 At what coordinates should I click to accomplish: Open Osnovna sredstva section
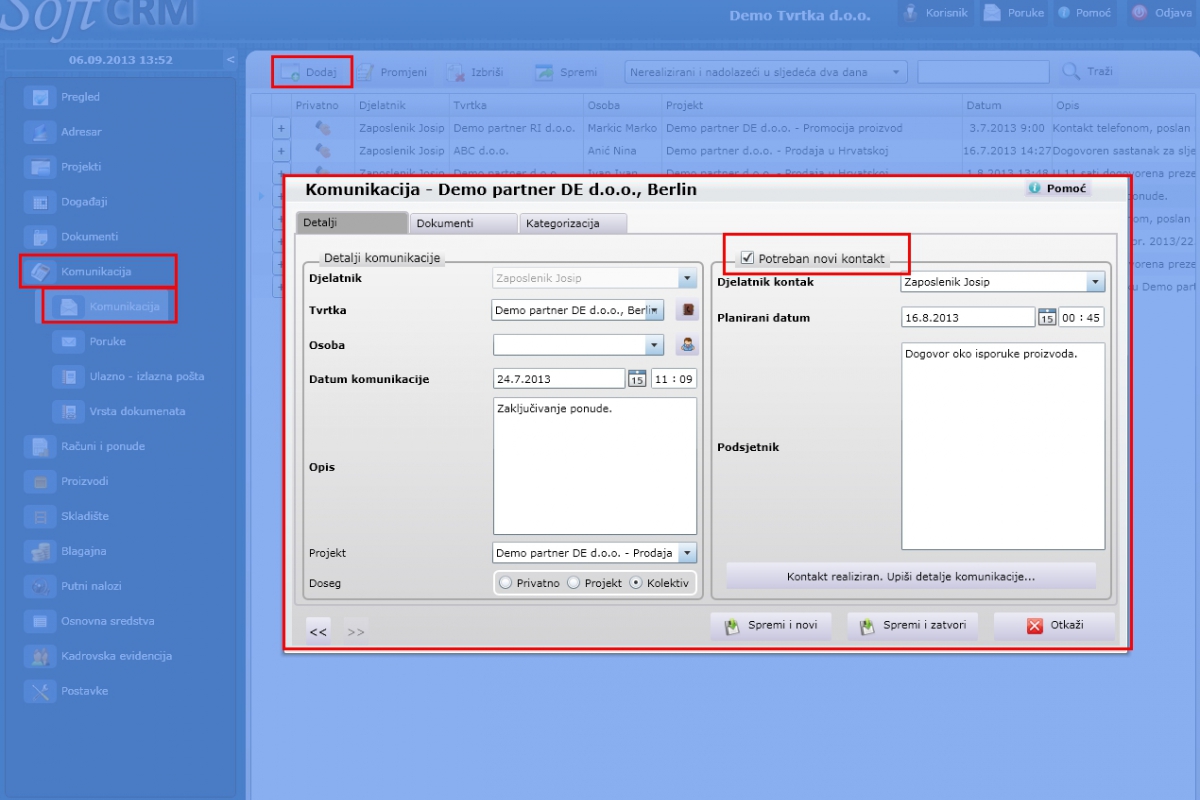tap(108, 621)
